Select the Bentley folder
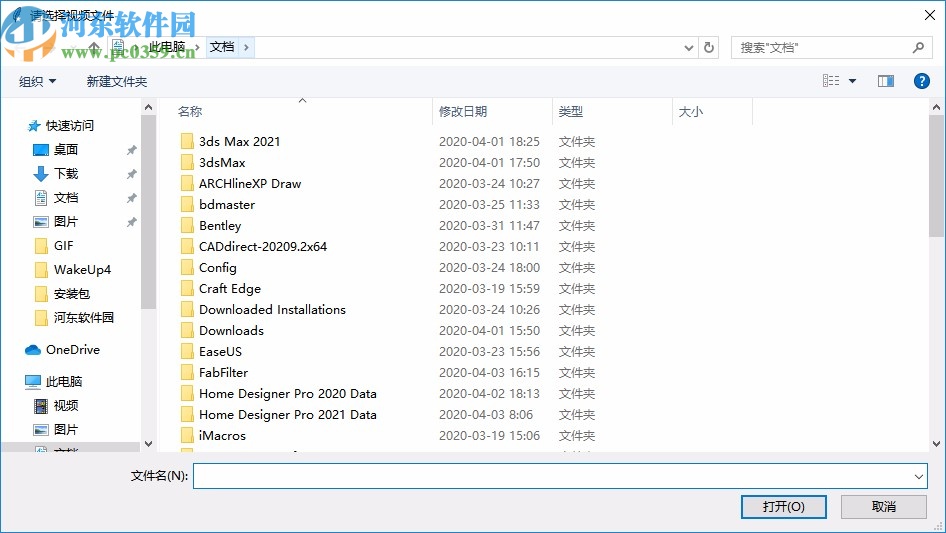 tap(220, 226)
